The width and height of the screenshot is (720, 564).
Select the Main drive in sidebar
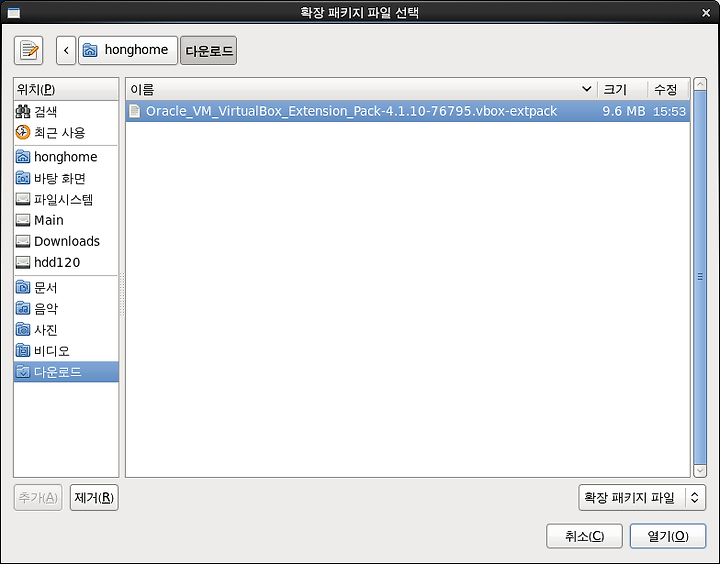(x=66, y=220)
